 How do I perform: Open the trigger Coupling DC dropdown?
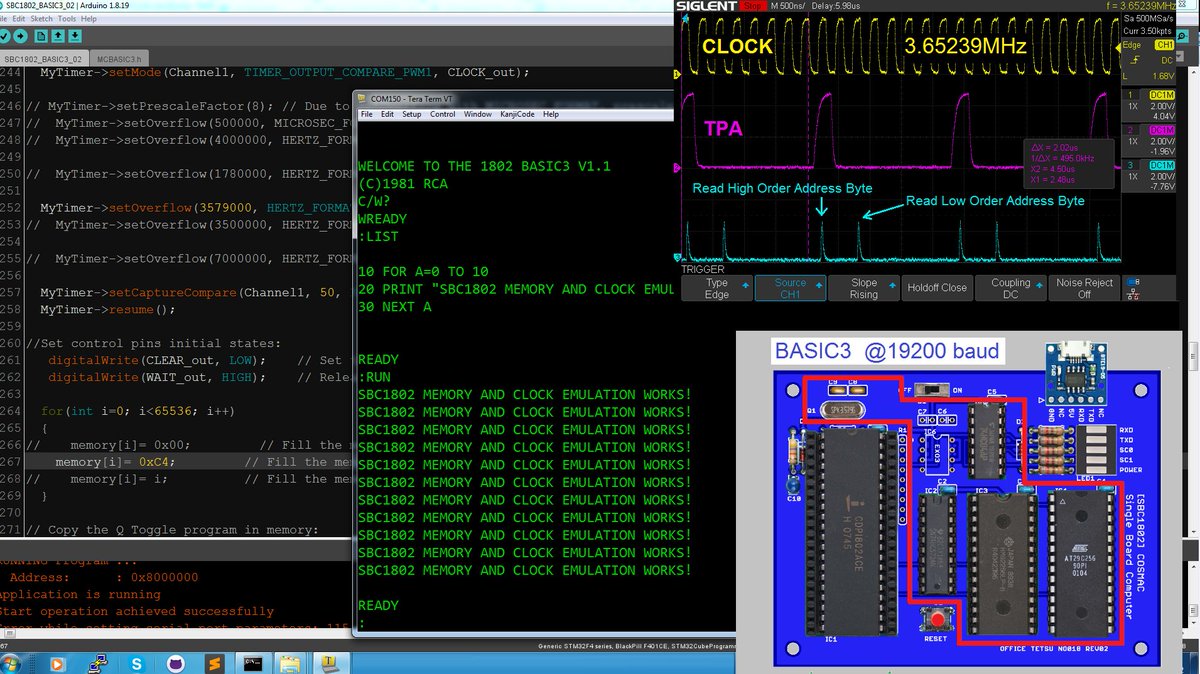(x=1011, y=288)
